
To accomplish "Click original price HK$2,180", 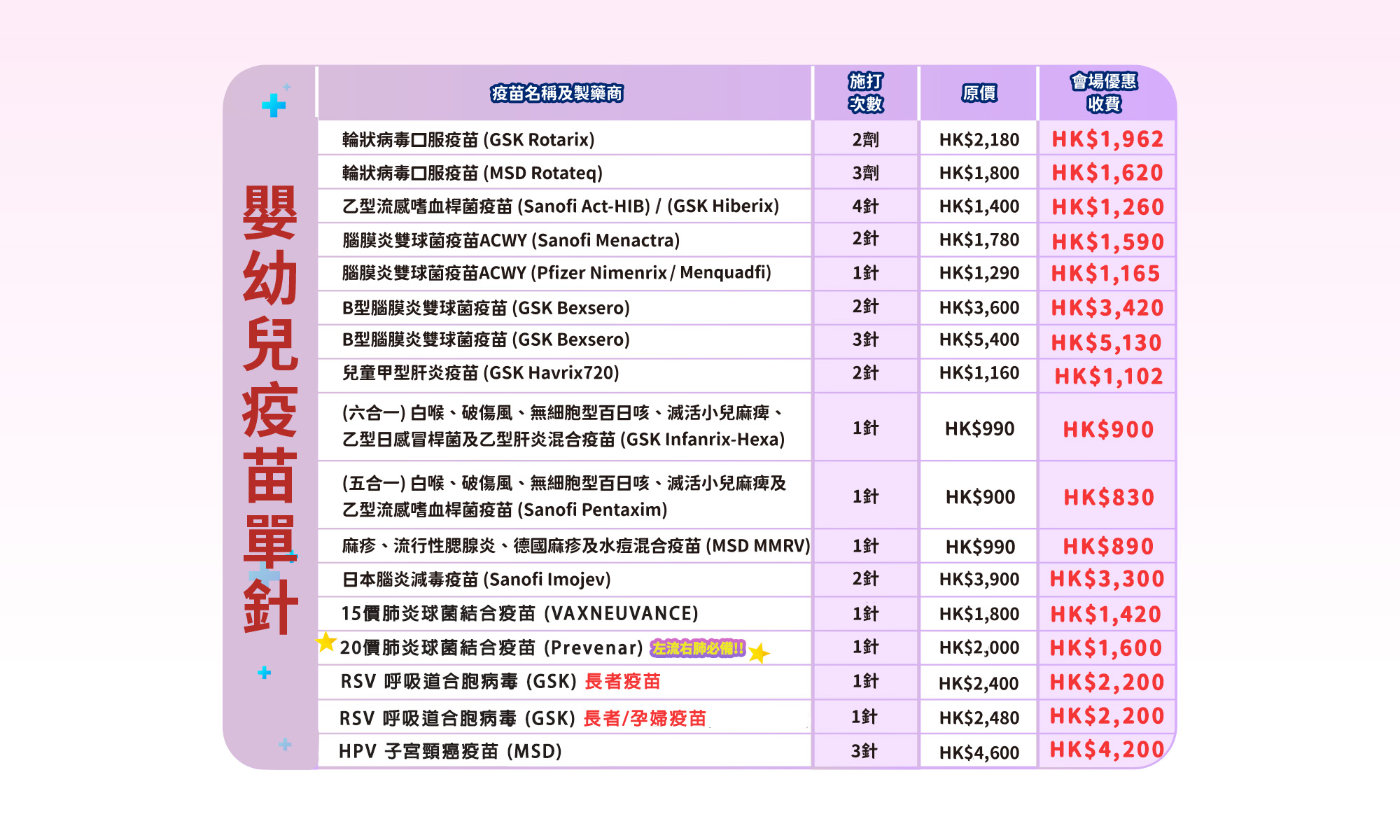I will (x=979, y=139).
